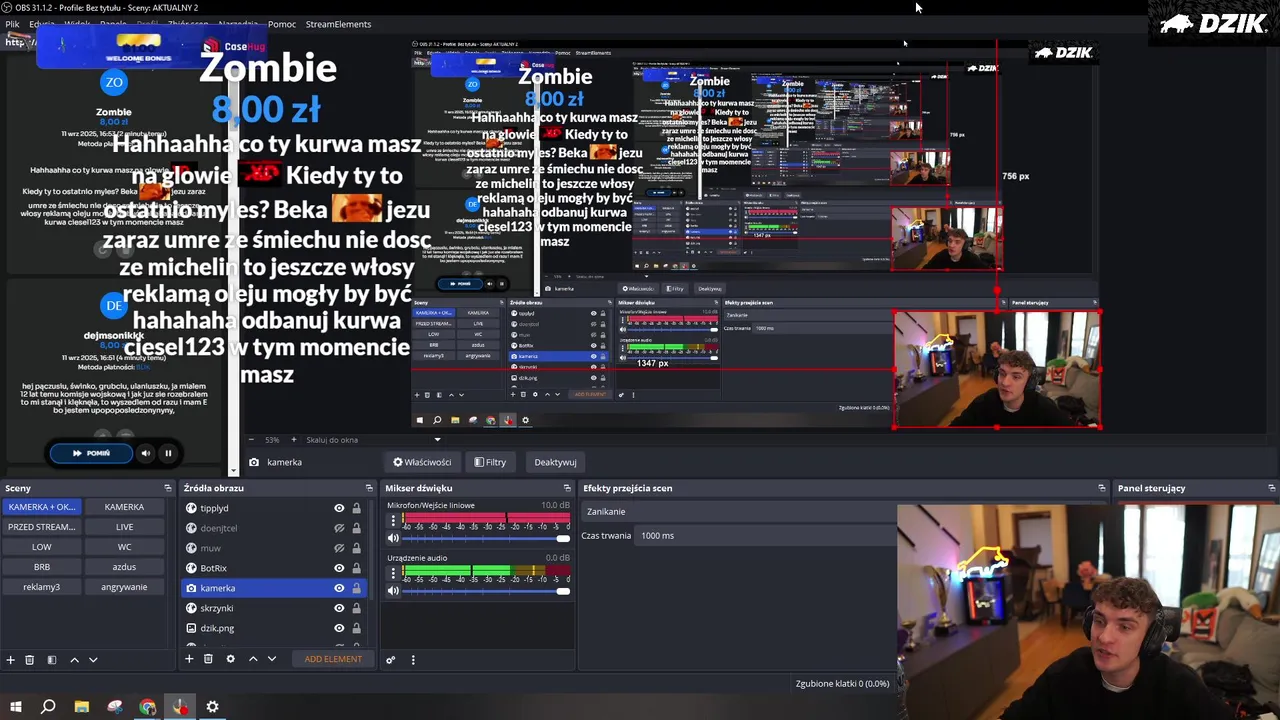This screenshot has width=1280, height=720.
Task: Click the POMIŃ skip button
Action: (x=91, y=453)
